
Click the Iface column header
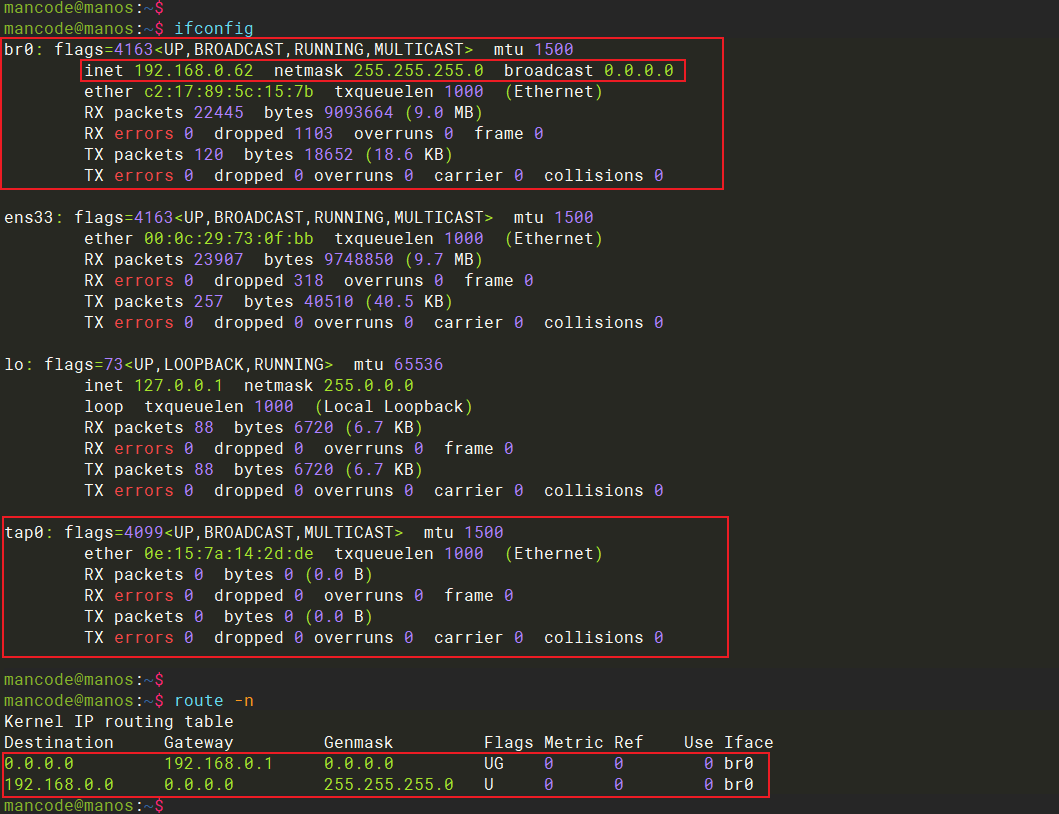pos(748,743)
